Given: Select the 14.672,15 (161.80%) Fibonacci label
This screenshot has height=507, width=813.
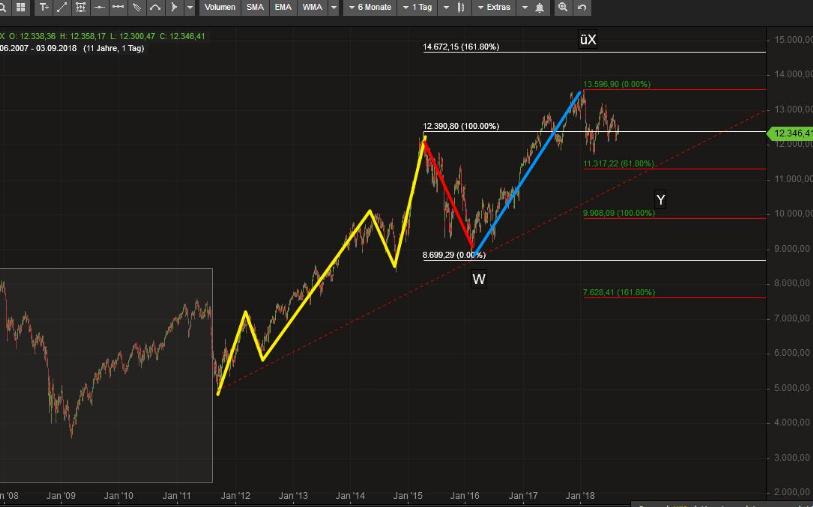Looking at the screenshot, I should click(x=461, y=47).
